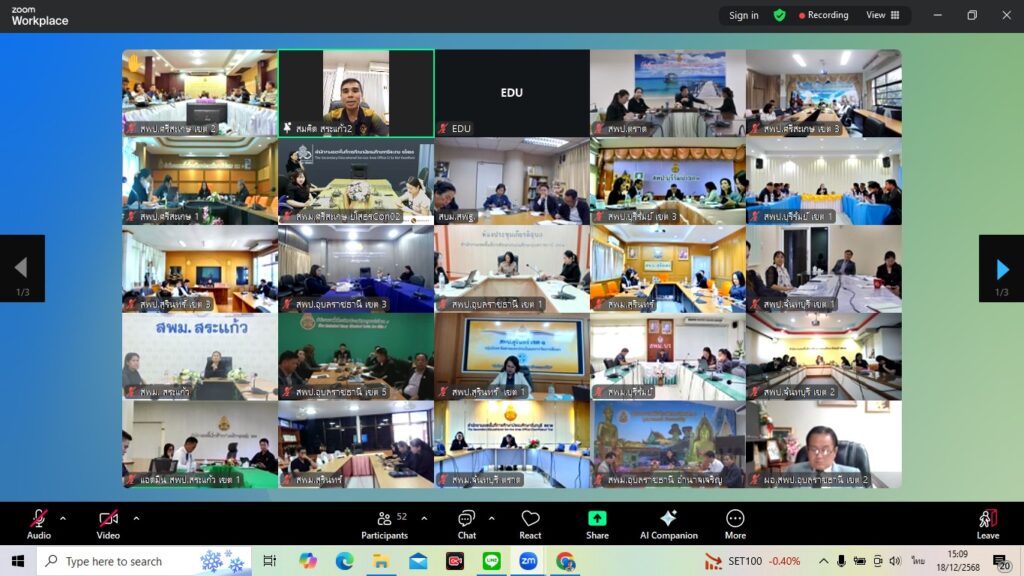Open LINE app from the taskbar
1024x576 pixels.
click(491, 561)
